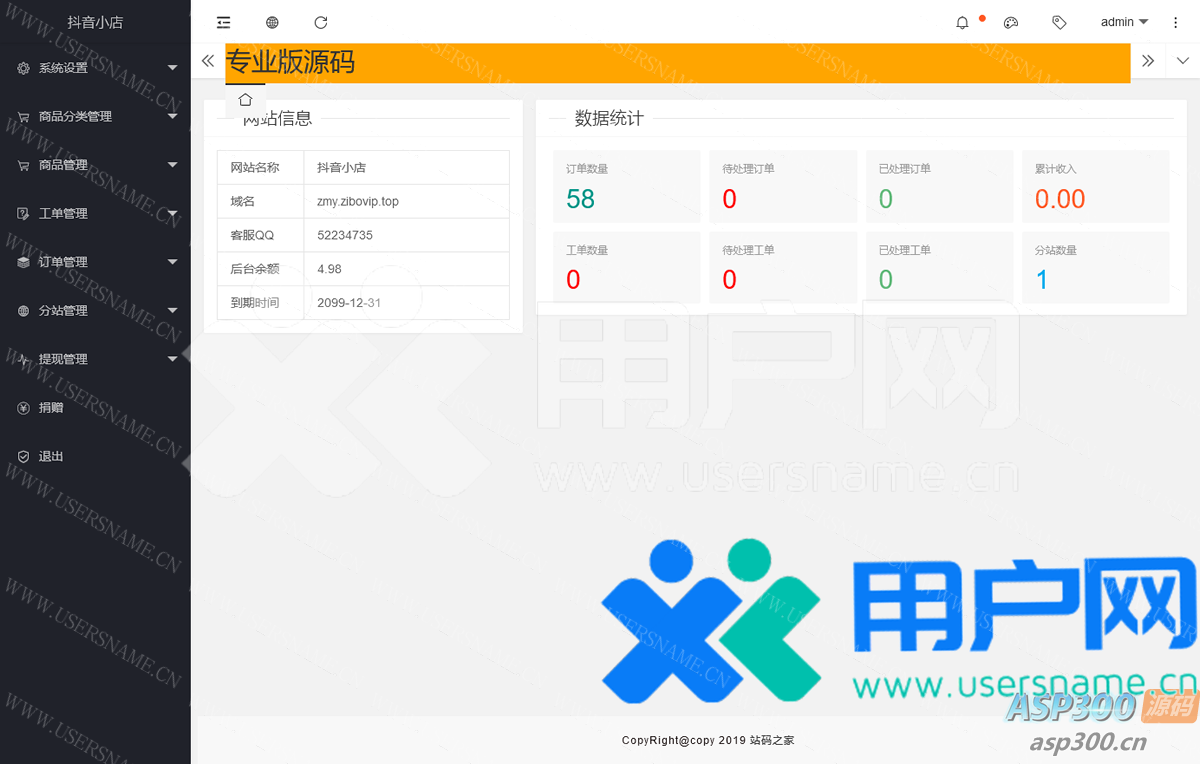The width and height of the screenshot is (1200, 764).
Task: Expand 订单管理 in the sidebar
Action: [95, 262]
